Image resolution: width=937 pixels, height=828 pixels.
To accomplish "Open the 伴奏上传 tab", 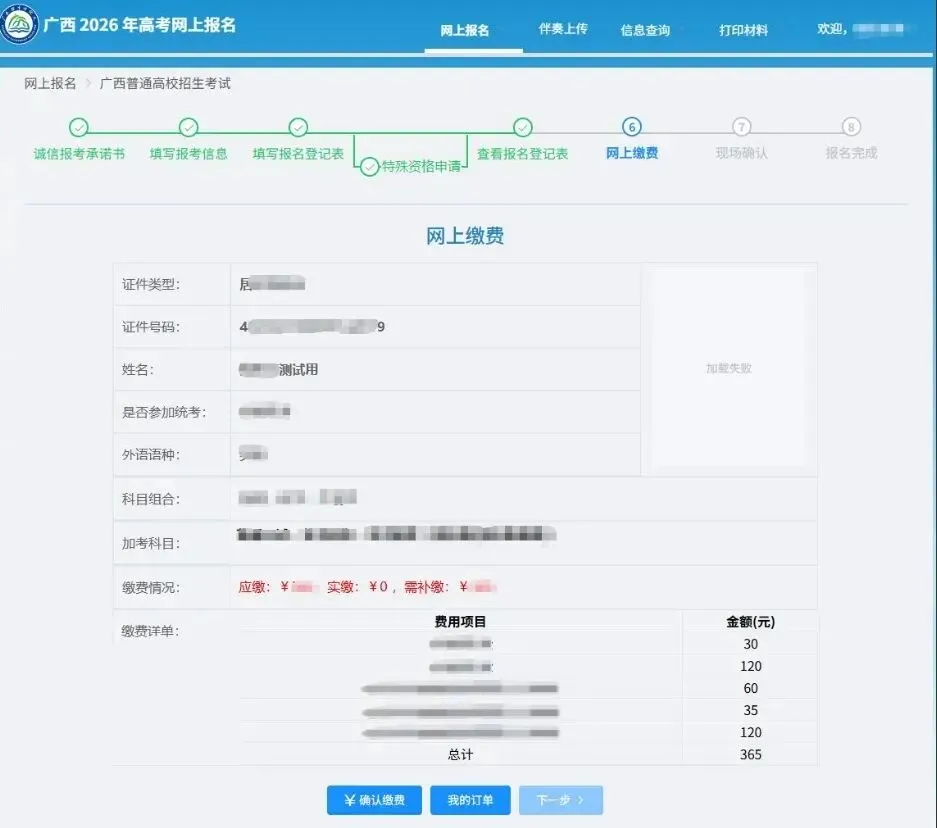I will 563,29.
